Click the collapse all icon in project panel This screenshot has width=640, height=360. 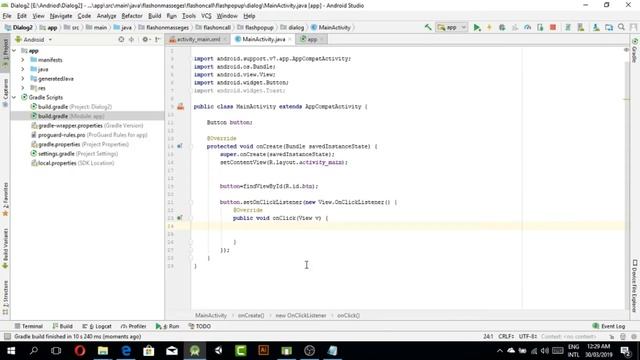pos(131,40)
